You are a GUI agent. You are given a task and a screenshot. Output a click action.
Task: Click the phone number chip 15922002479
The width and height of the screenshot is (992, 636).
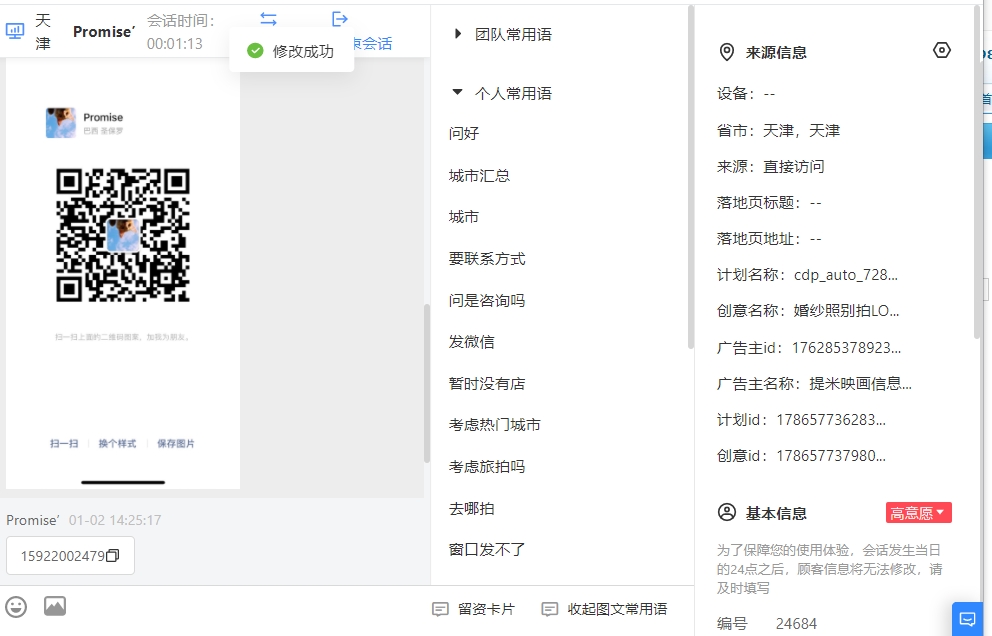click(x=70, y=556)
